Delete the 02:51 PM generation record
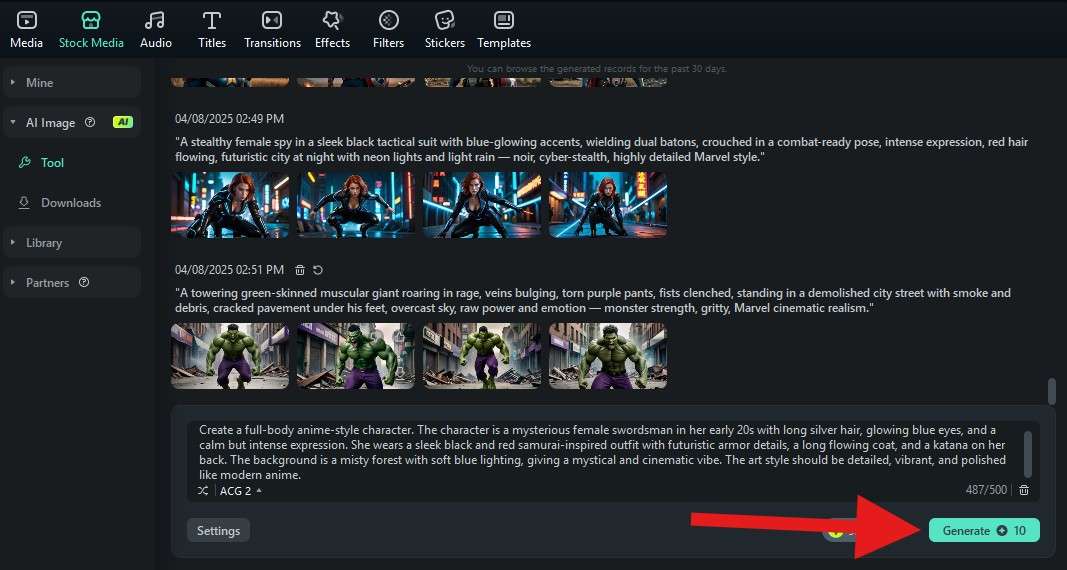Viewport: 1067px width, 570px height. (300, 270)
